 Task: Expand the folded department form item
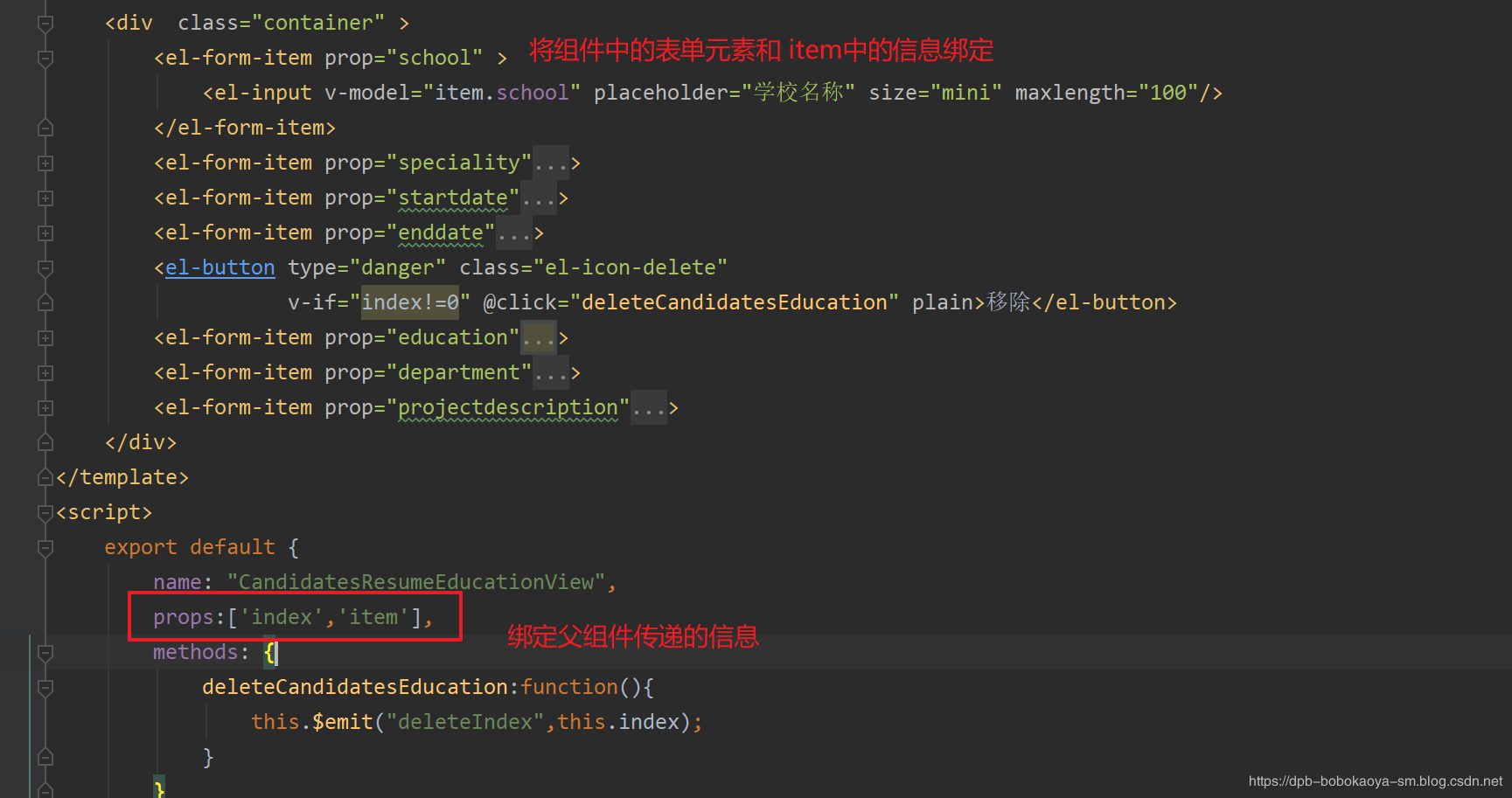coord(45,373)
